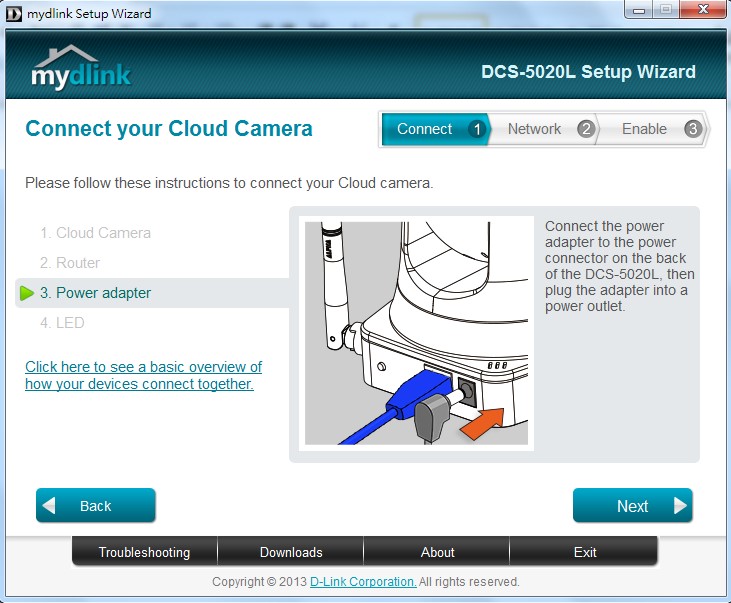Minimize the mydlink Setup Wizard window
731x603 pixels.
tap(639, 10)
